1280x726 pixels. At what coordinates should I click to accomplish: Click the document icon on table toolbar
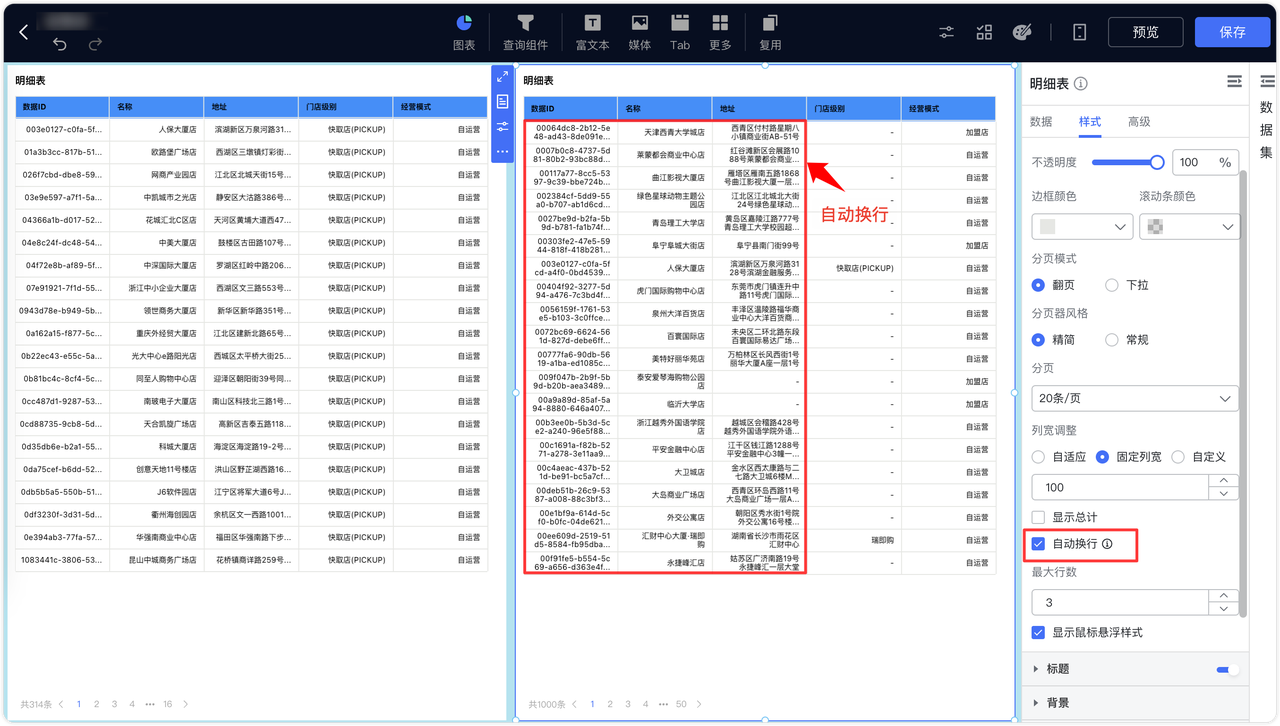tap(502, 102)
